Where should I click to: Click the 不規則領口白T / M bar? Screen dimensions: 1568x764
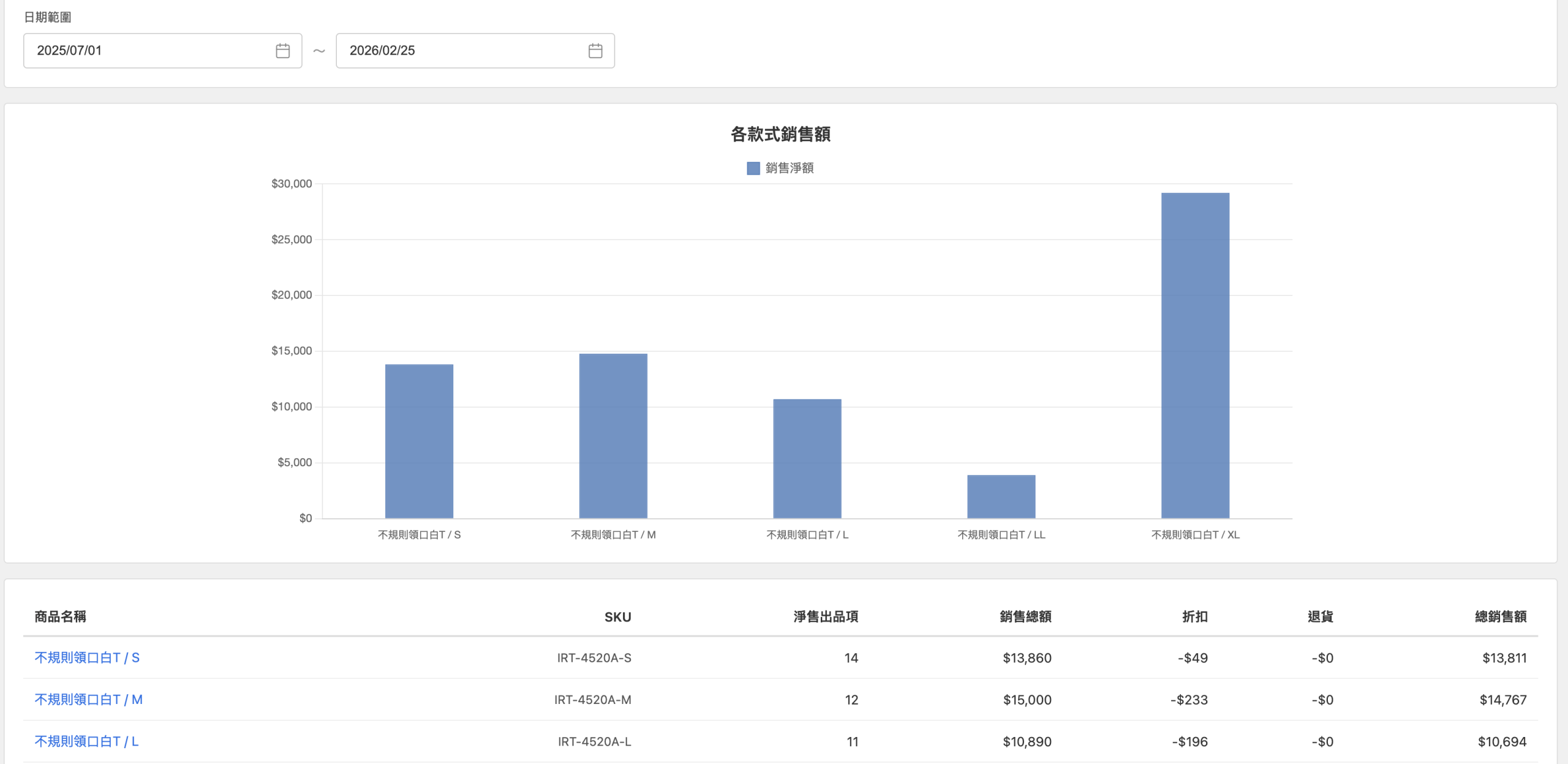[613, 436]
